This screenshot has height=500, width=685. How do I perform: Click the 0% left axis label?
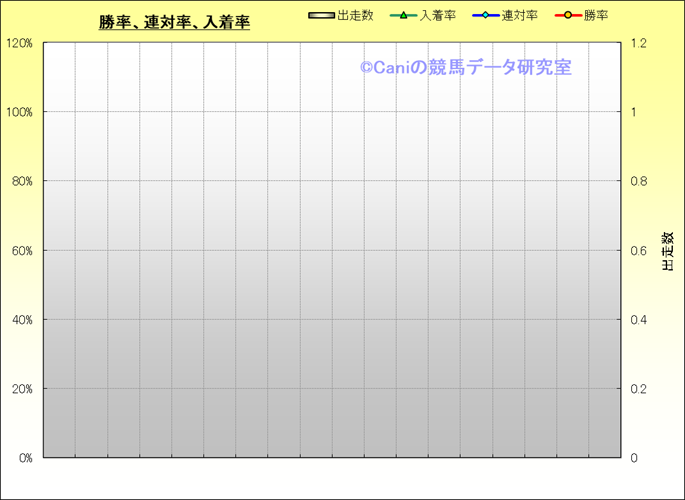coord(24,458)
